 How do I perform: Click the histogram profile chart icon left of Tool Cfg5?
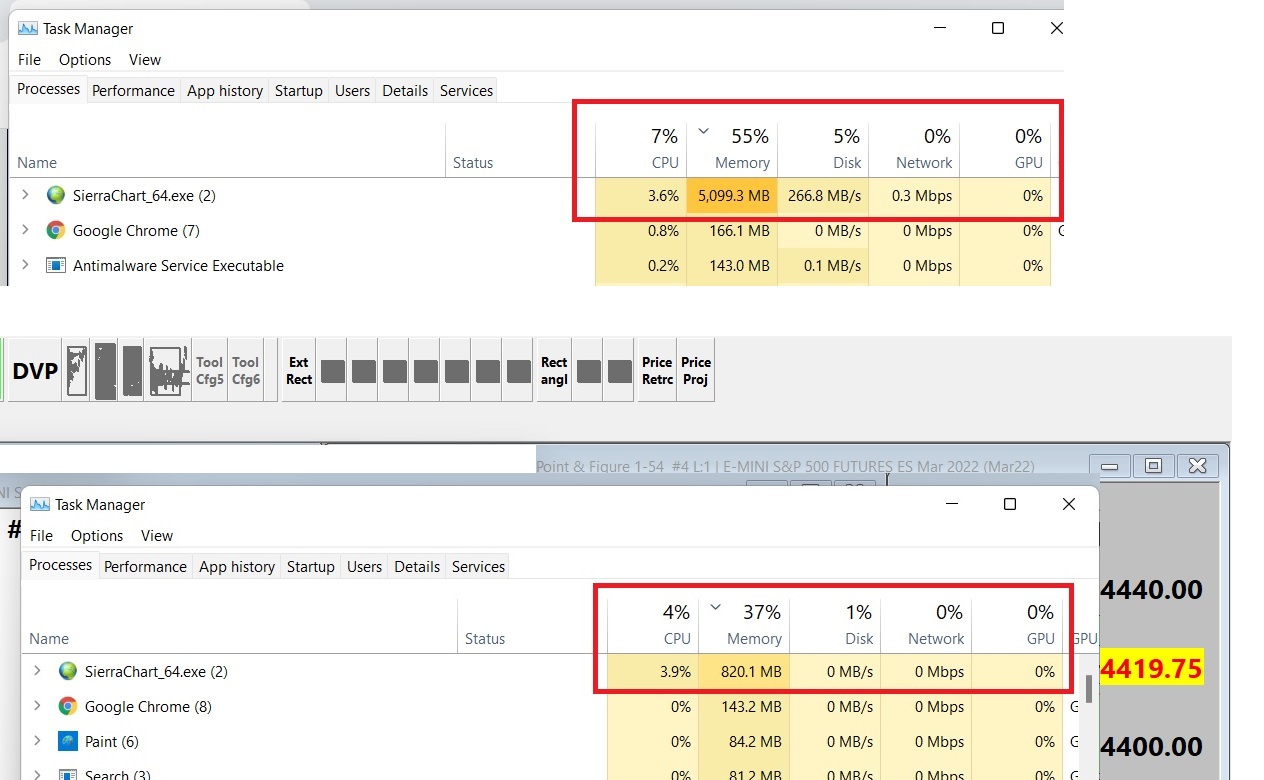[x=169, y=371]
